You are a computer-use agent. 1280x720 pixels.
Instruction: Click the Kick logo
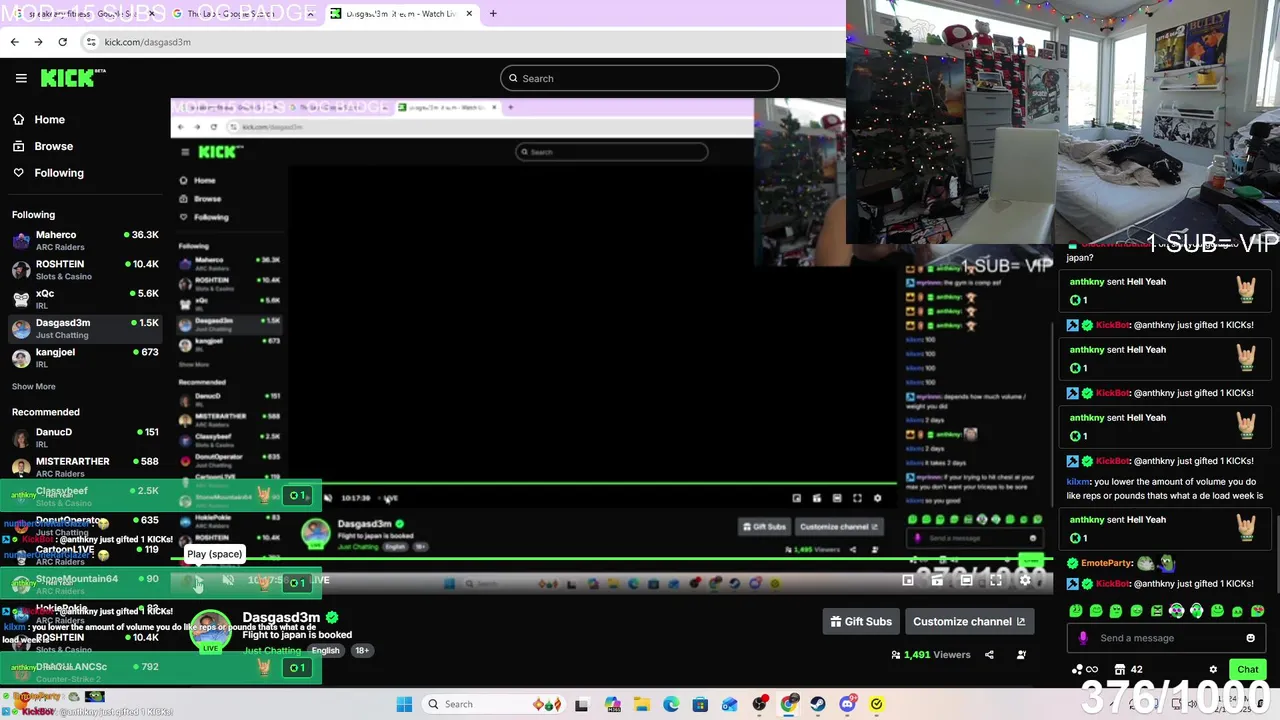[72, 78]
